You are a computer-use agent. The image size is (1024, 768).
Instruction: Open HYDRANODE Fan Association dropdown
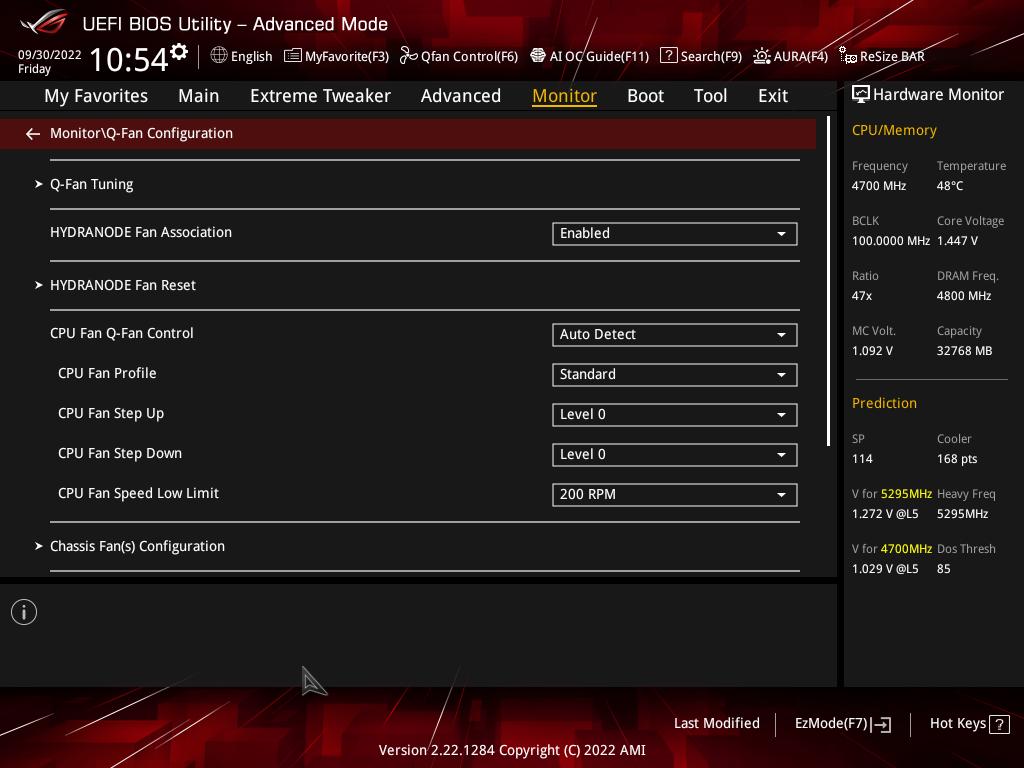point(675,234)
